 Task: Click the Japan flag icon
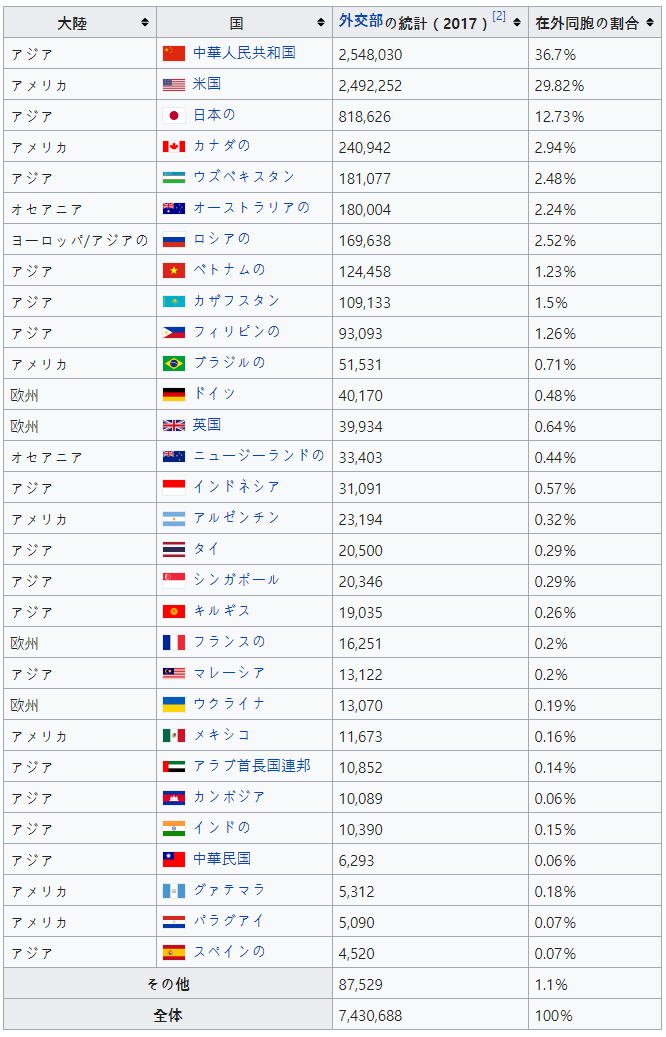coord(174,115)
